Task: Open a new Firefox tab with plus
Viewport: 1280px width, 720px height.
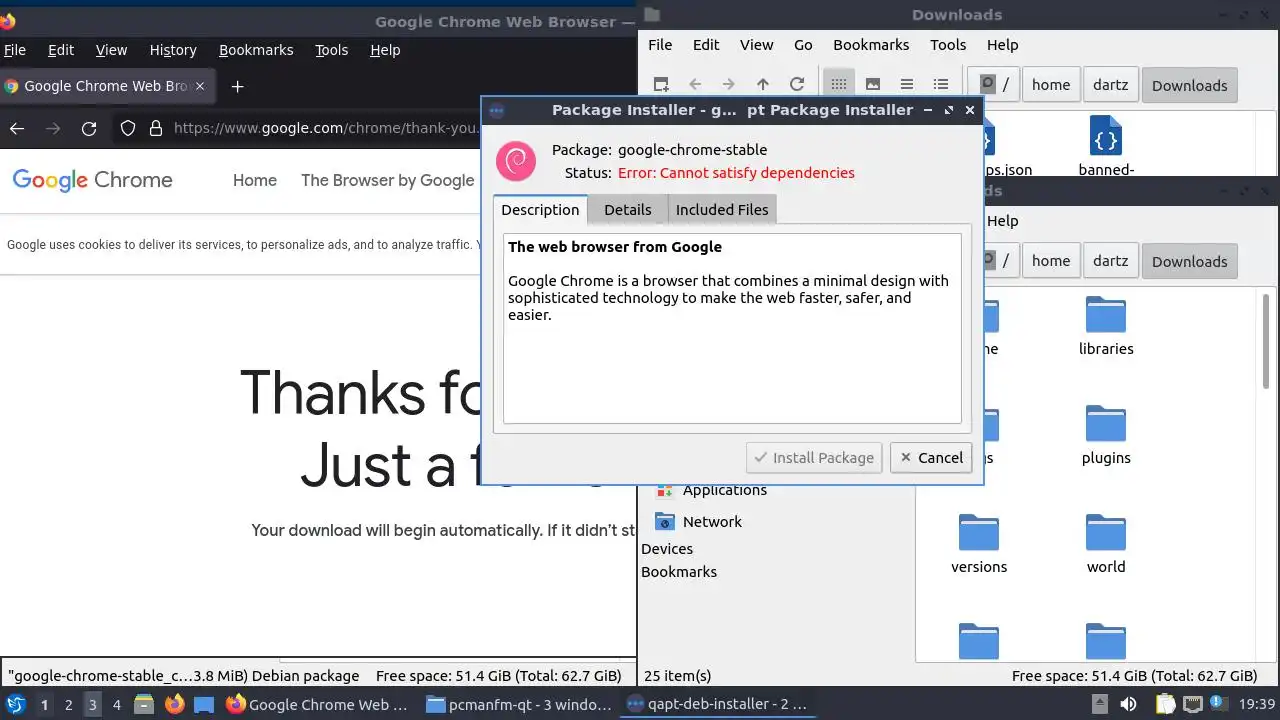Action: (237, 86)
